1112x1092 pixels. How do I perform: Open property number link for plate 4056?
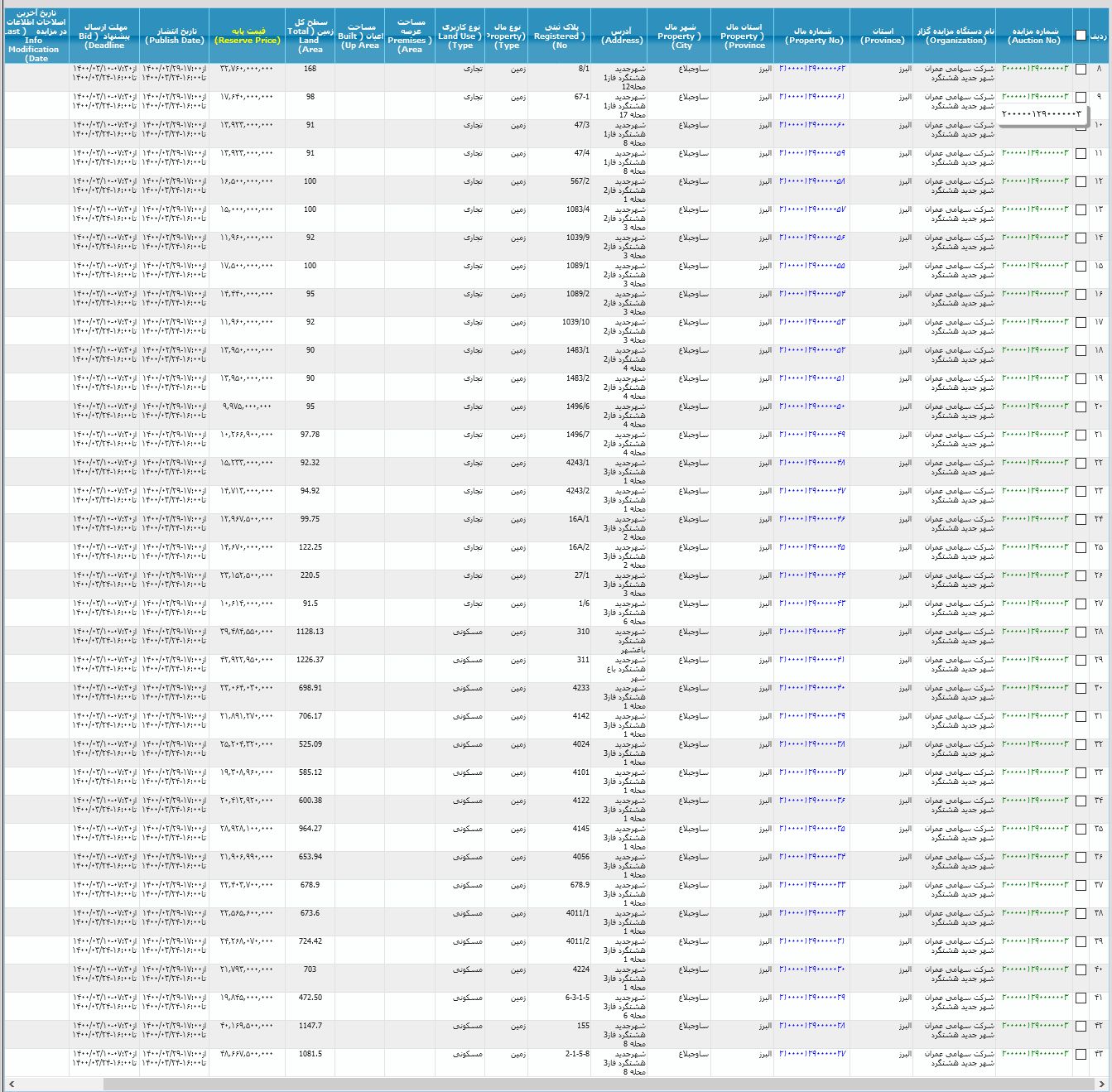(x=812, y=857)
